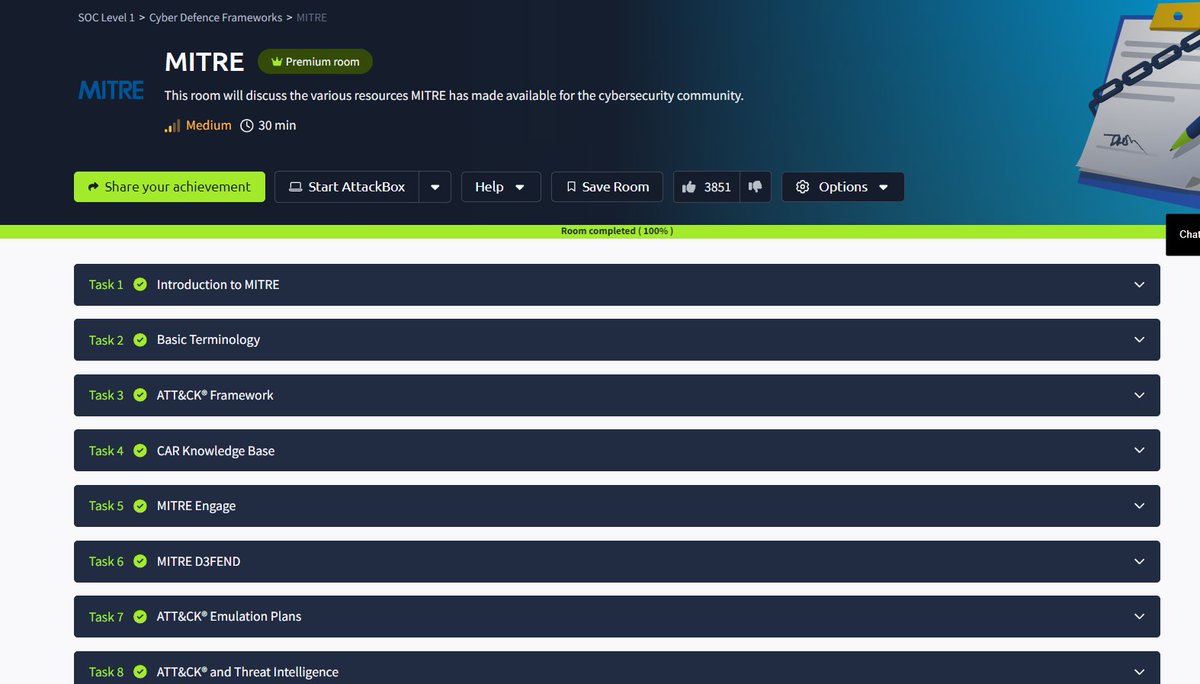Click the green check icon for Task 1
Screen dimensions: 1200x684
(x=140, y=285)
